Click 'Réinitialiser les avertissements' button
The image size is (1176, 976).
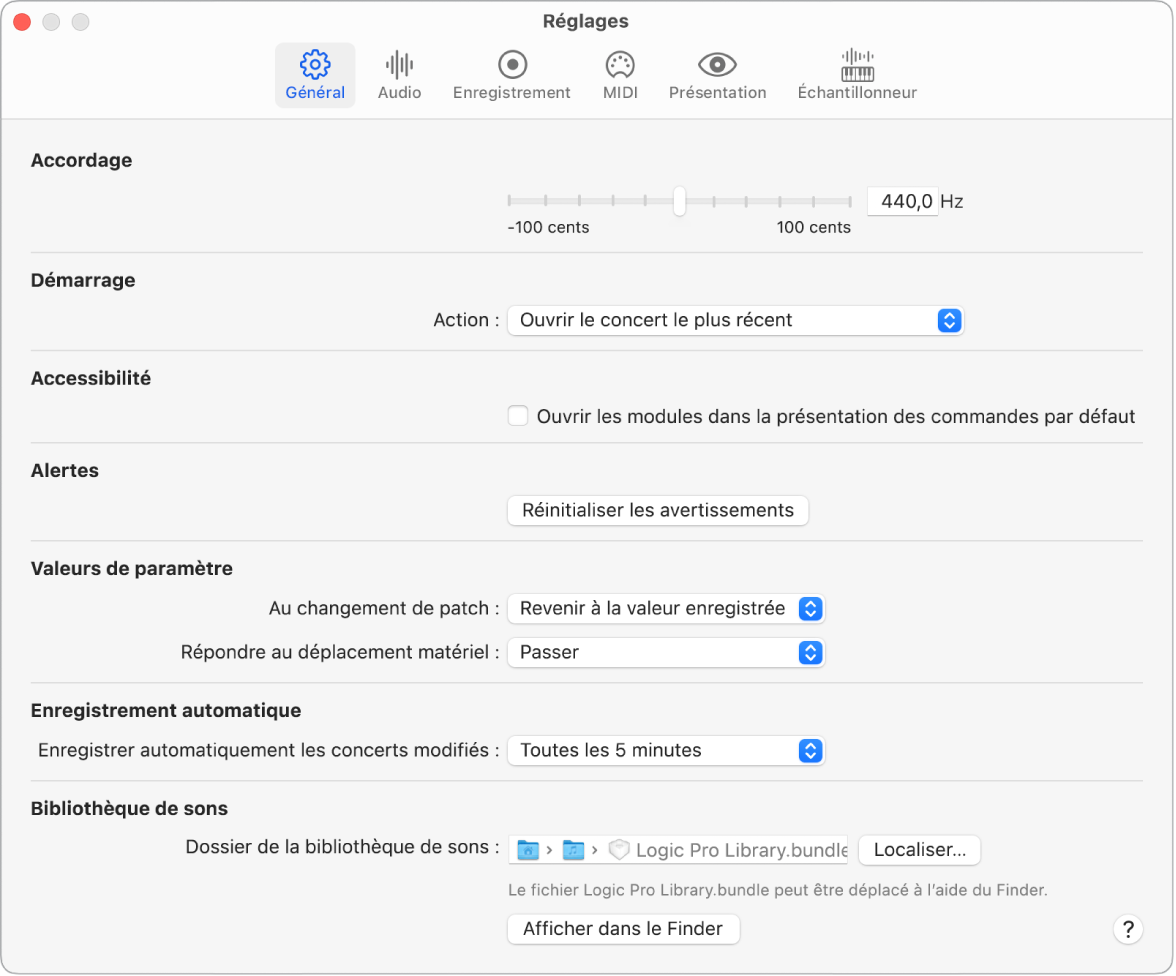[658, 510]
